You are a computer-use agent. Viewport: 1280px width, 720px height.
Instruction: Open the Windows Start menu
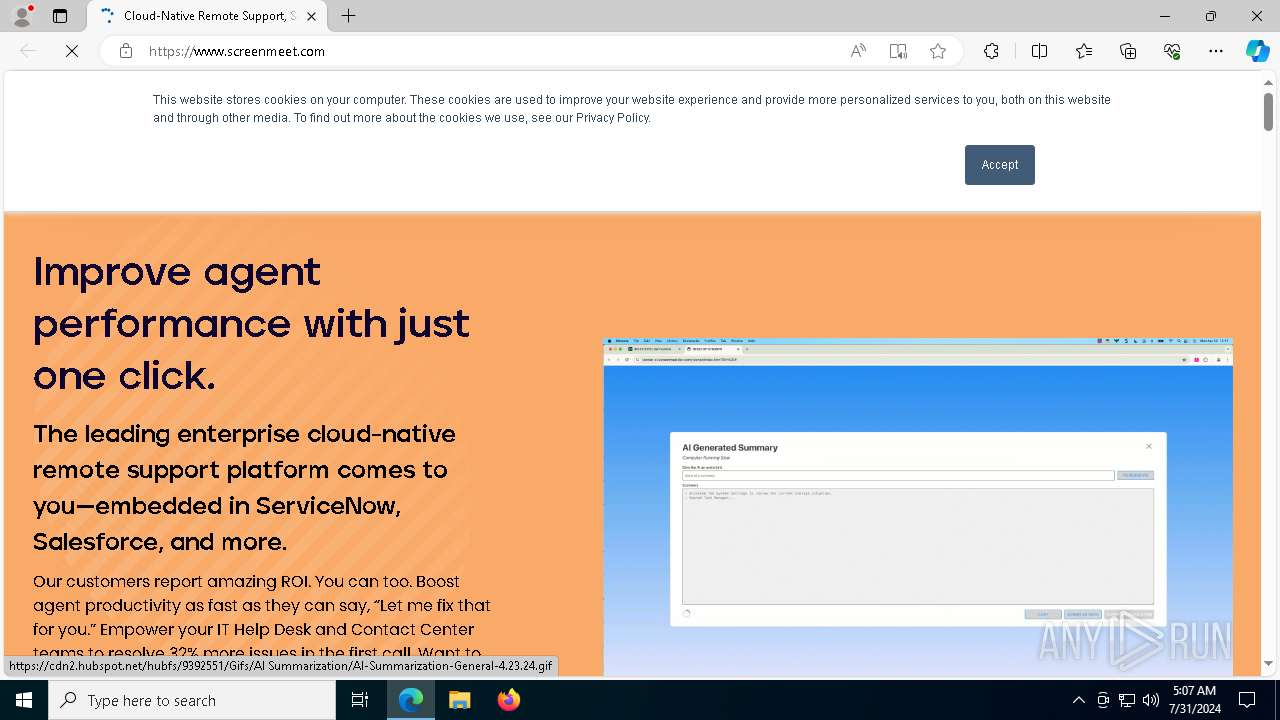(x=24, y=700)
